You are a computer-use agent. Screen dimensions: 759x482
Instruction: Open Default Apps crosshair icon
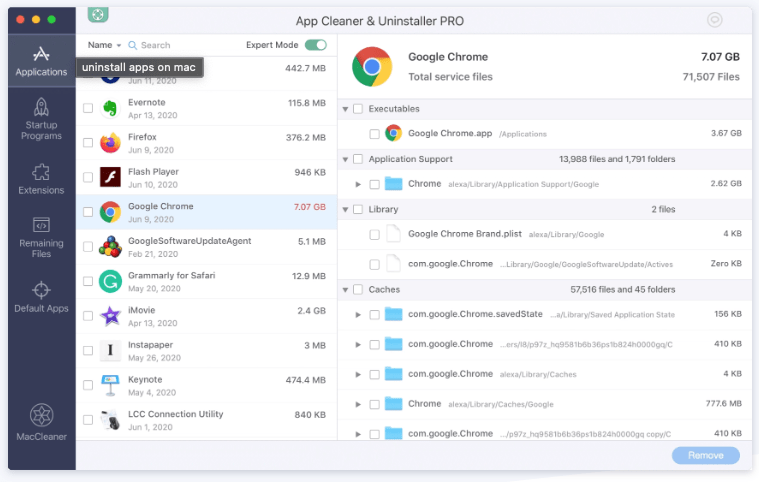coord(41,290)
